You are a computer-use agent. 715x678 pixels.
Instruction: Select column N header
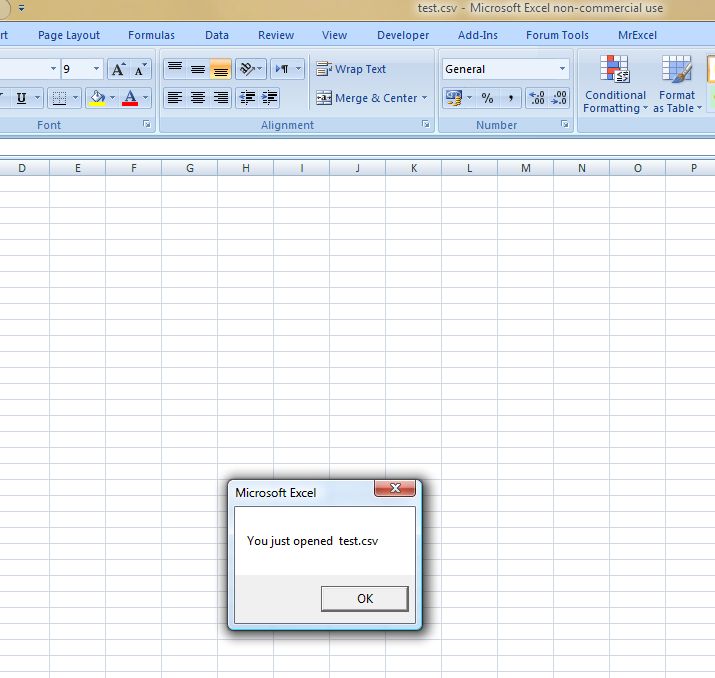point(582,168)
